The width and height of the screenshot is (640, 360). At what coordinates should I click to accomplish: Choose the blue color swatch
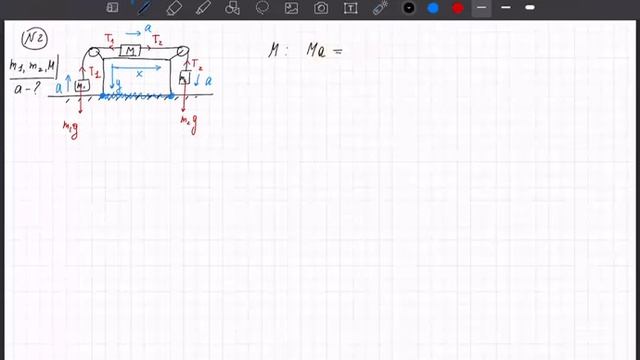point(433,8)
